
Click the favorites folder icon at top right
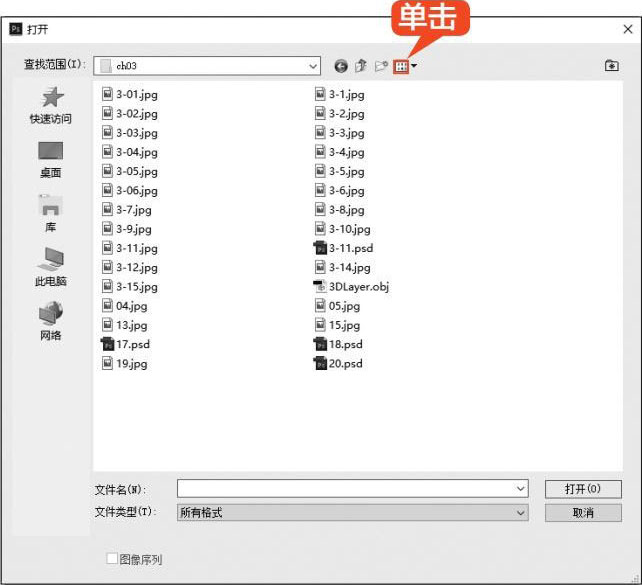[612, 66]
